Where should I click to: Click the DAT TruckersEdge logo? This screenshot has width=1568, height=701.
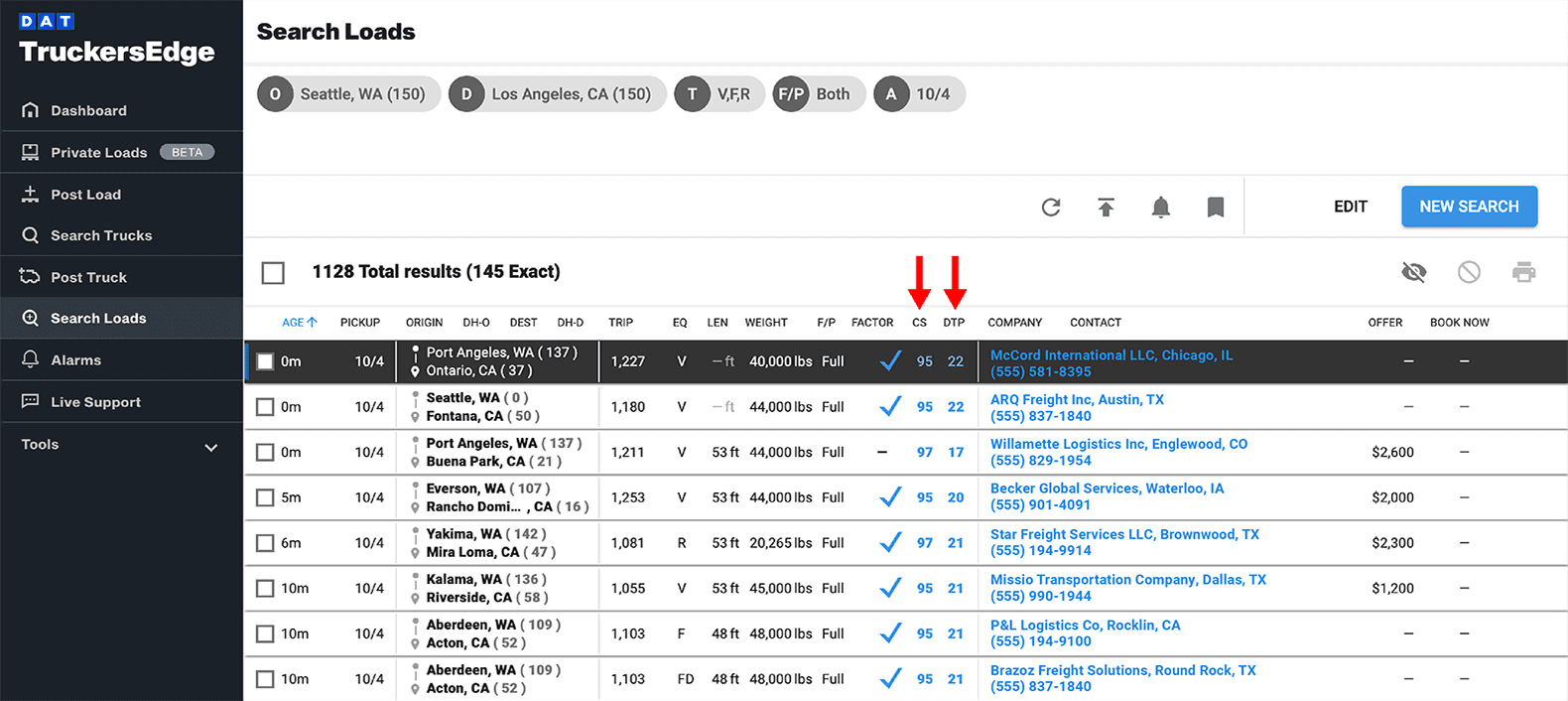pyautogui.click(x=116, y=40)
